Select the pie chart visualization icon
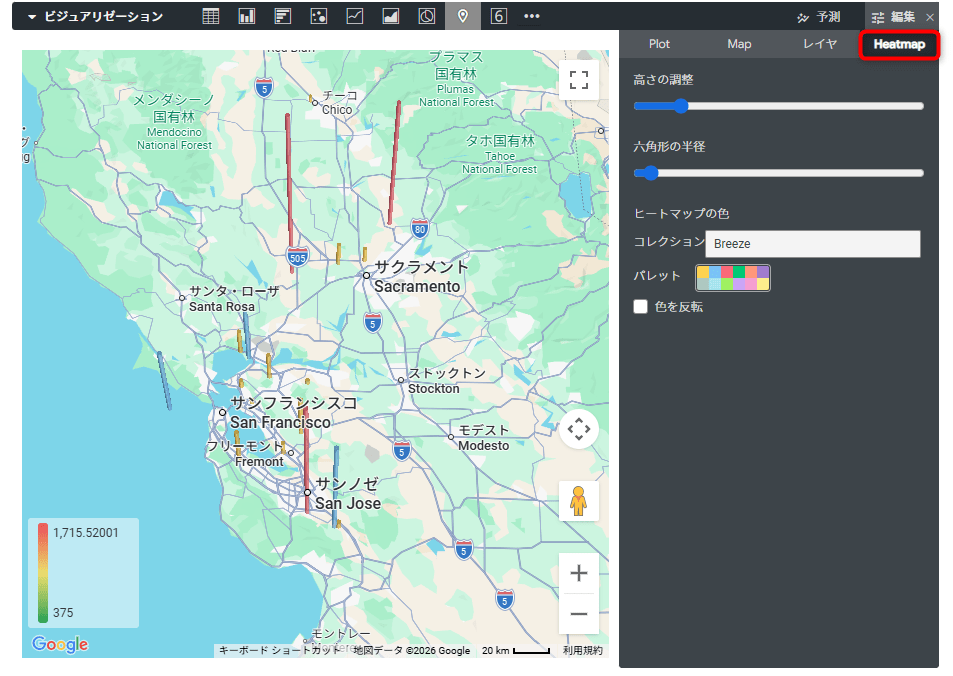953x676 pixels. click(427, 16)
